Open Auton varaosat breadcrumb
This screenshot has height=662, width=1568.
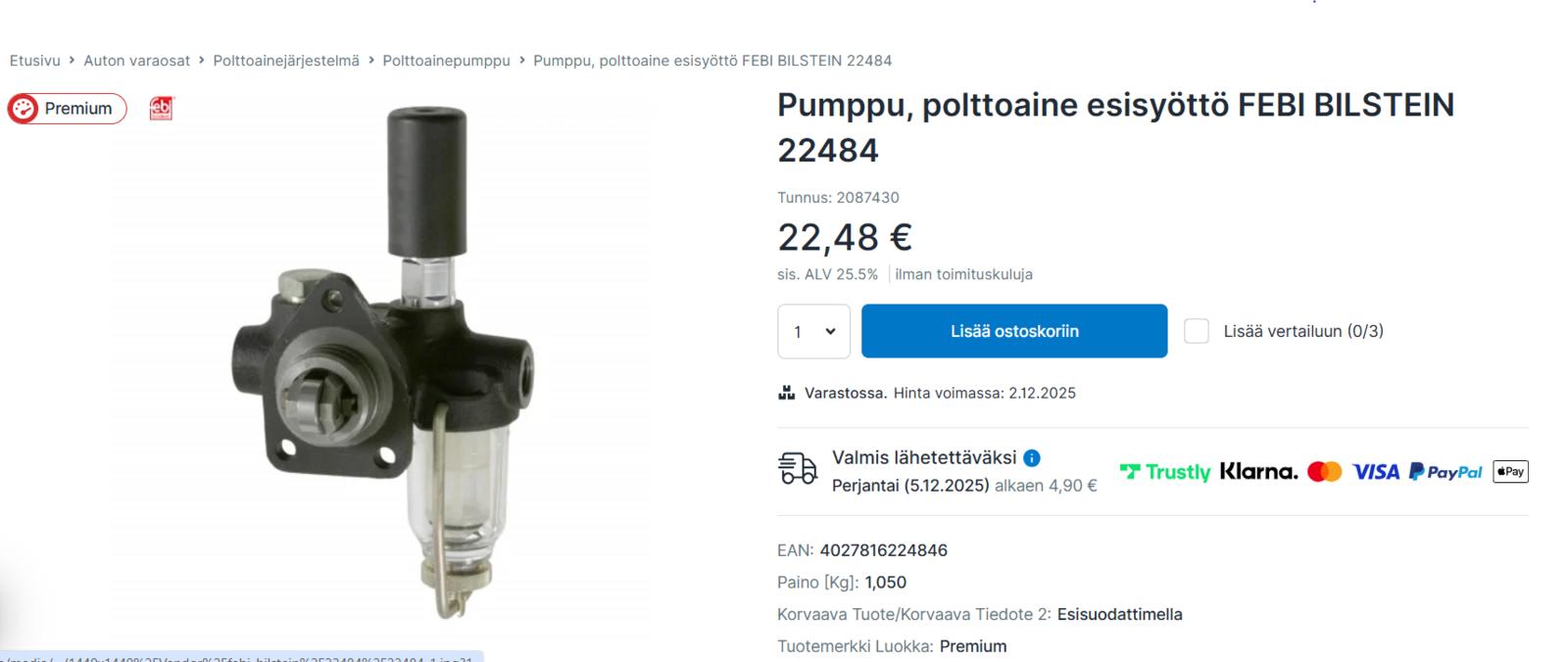(x=137, y=61)
